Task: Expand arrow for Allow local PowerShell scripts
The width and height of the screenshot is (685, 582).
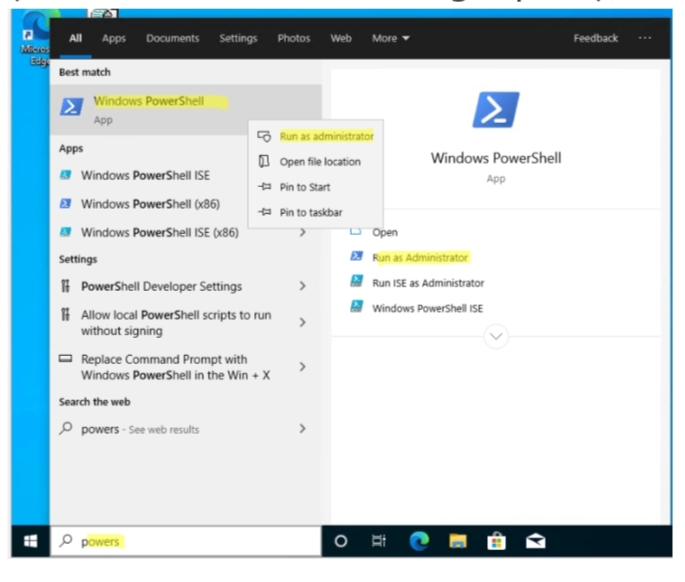Action: tap(302, 322)
